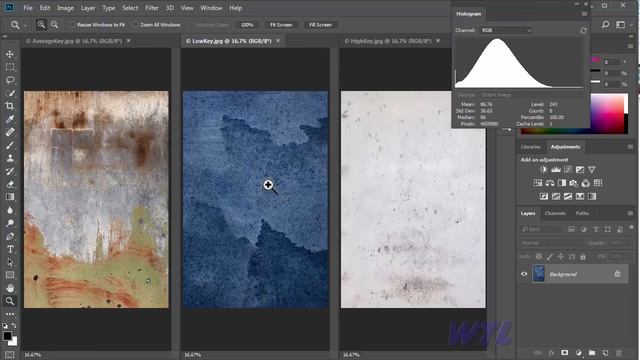Toggle Lock image pixels in Layers
The height and width of the screenshot is (360, 640).
point(550,256)
